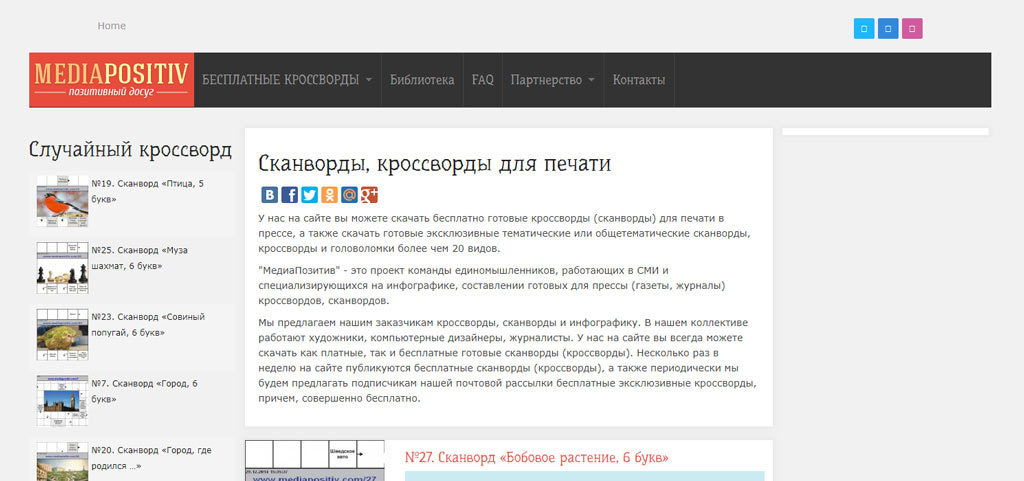Viewport: 1024px width, 481px height.
Task: Click the MediaPositiv logo
Action: pyautogui.click(x=112, y=80)
